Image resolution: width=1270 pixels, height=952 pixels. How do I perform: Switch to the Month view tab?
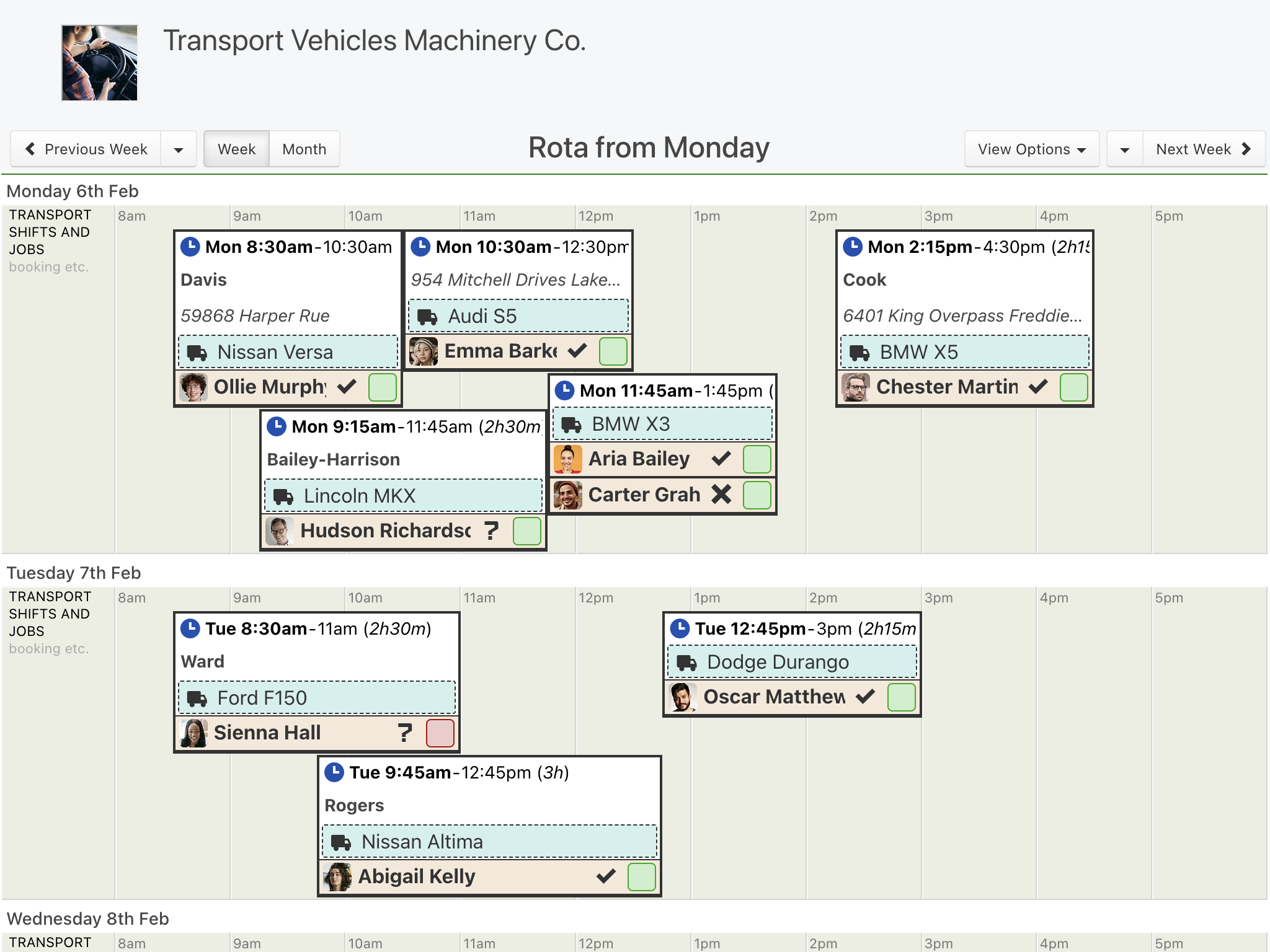click(x=304, y=149)
